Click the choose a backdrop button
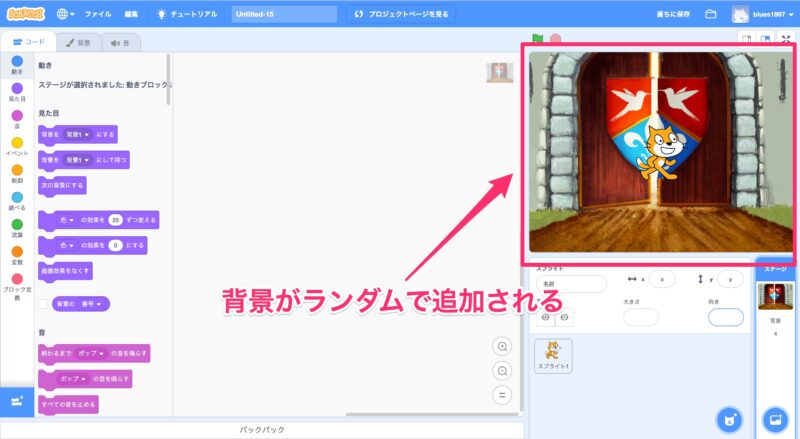The width and height of the screenshot is (800, 439). click(775, 417)
